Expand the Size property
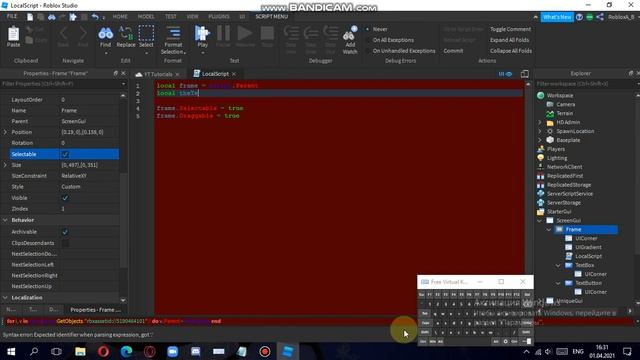 5,165
